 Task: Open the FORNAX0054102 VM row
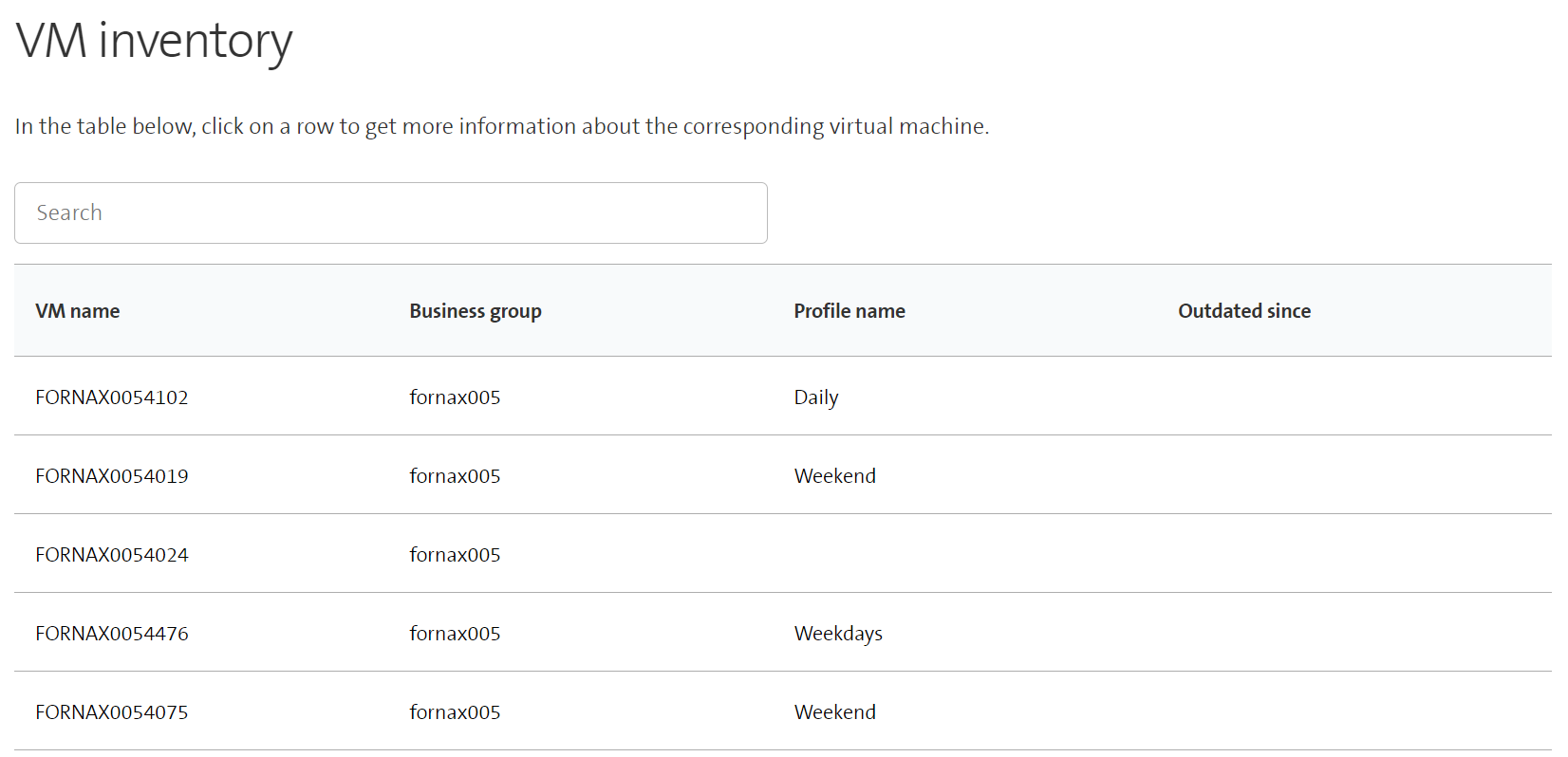click(x=112, y=397)
